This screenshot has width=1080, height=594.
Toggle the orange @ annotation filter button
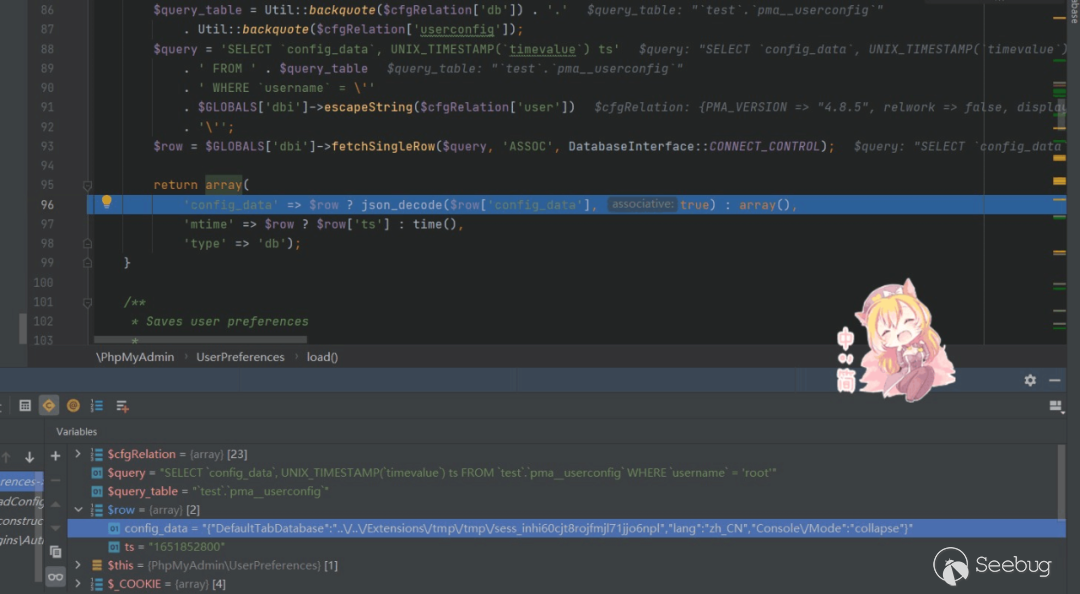(73, 406)
